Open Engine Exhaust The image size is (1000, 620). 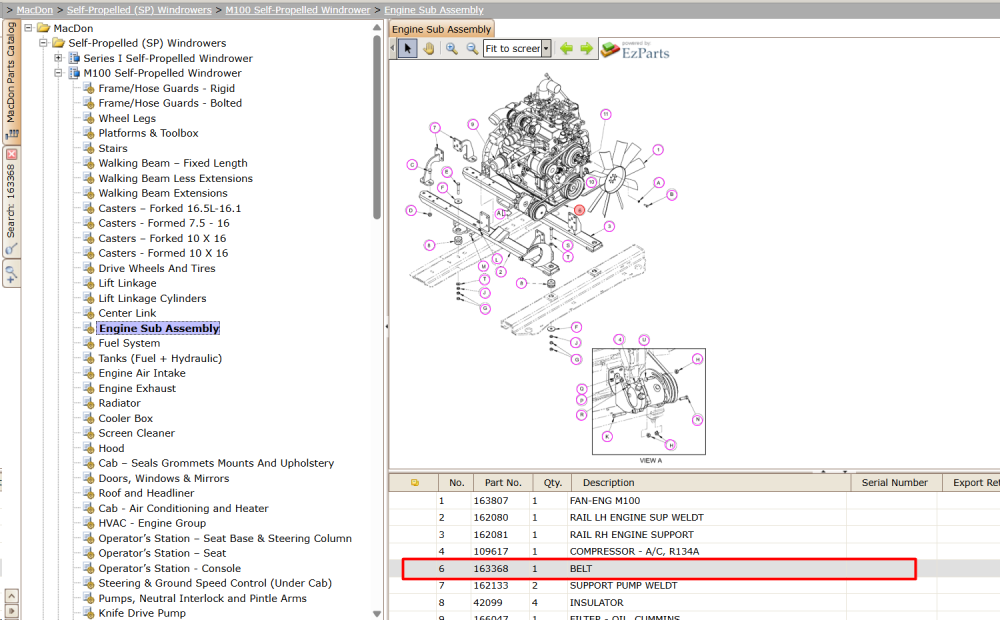pyautogui.click(x=137, y=388)
